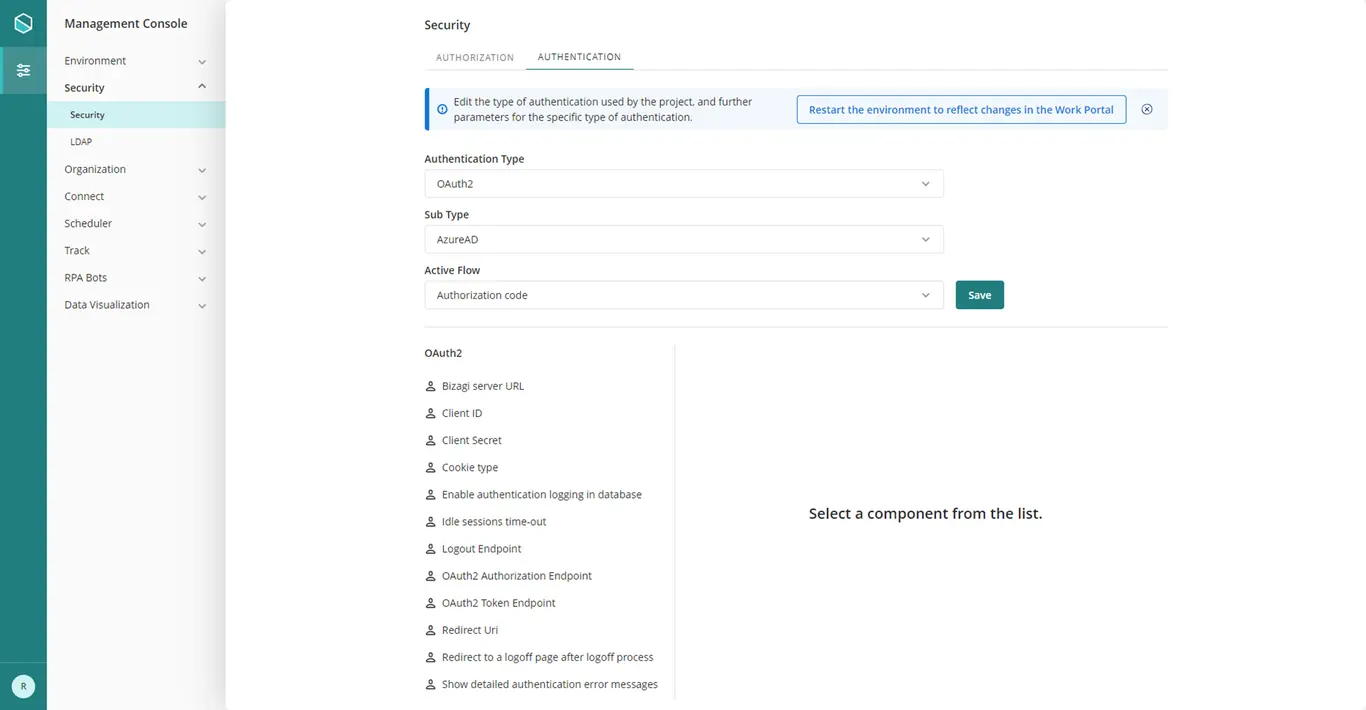The width and height of the screenshot is (1366, 710).
Task: Open the user avatar R icon
Action: pos(23,687)
